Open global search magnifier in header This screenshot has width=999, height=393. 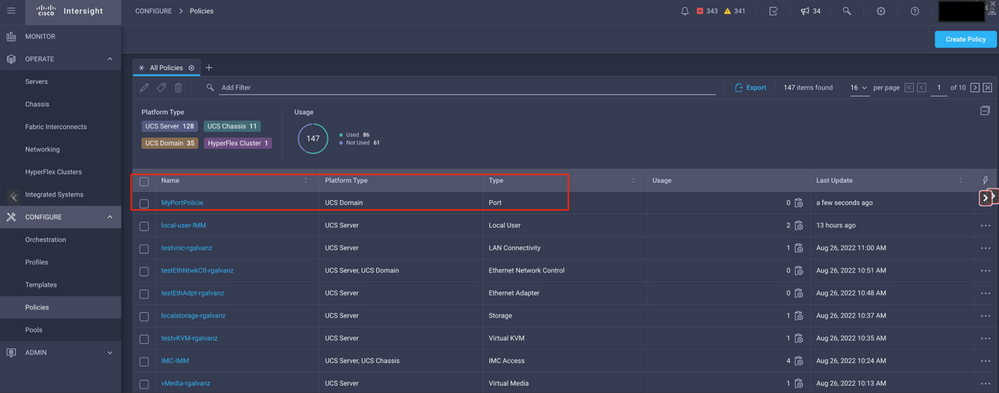(x=847, y=11)
